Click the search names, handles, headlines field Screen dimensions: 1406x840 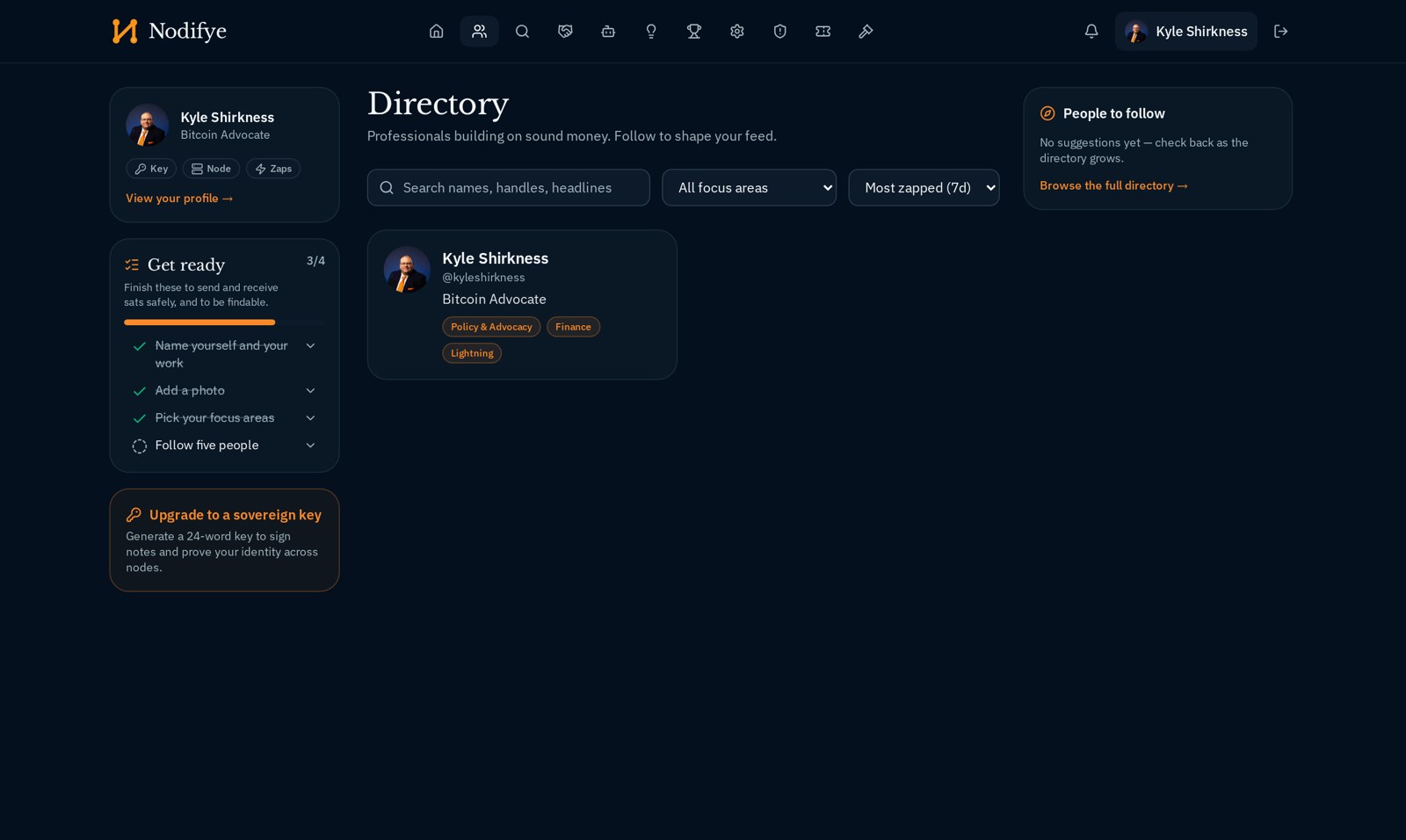509,188
